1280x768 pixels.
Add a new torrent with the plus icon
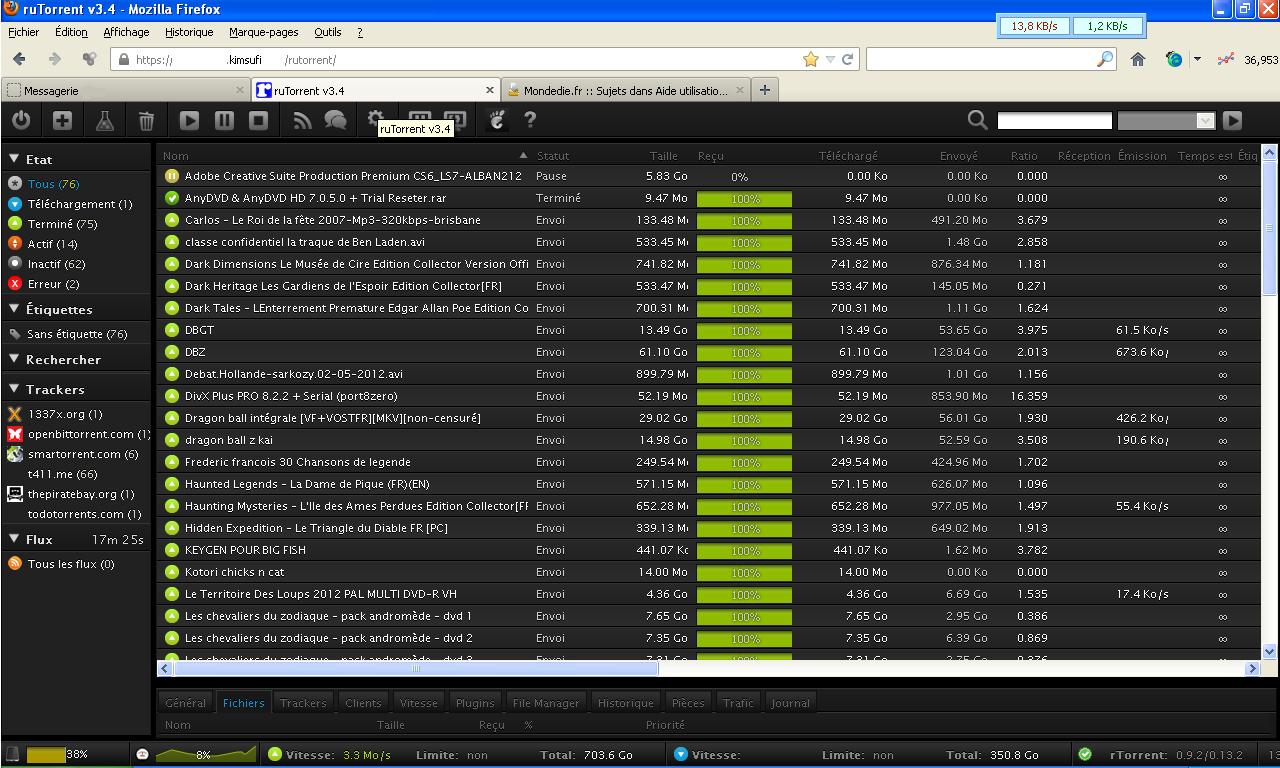click(x=62, y=120)
